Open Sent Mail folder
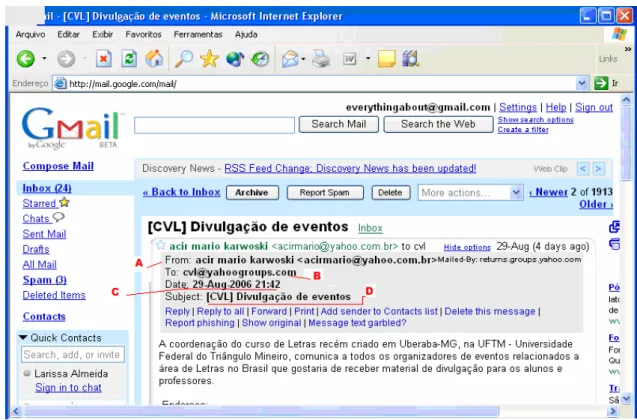Screen dimensions: 637x420 (44, 234)
